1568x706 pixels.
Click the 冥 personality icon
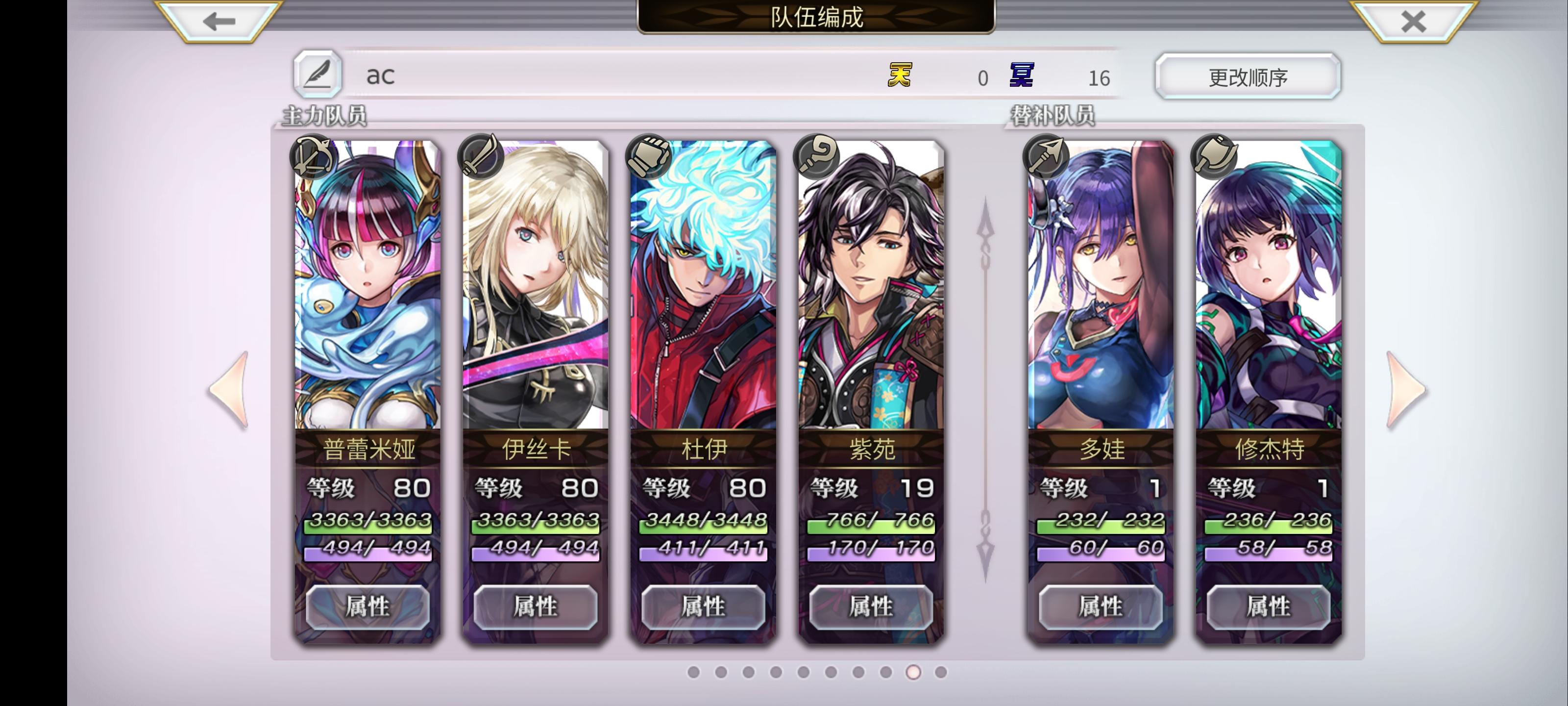pos(1021,76)
